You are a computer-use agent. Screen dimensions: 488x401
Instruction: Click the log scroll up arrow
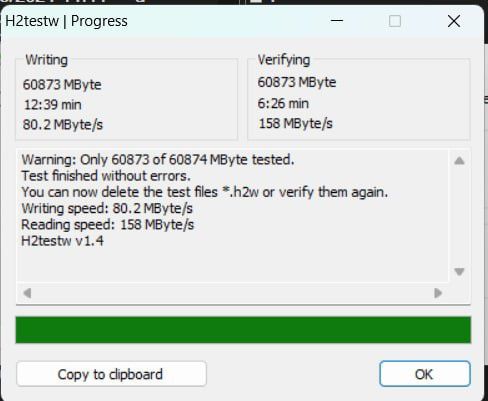[x=459, y=161]
